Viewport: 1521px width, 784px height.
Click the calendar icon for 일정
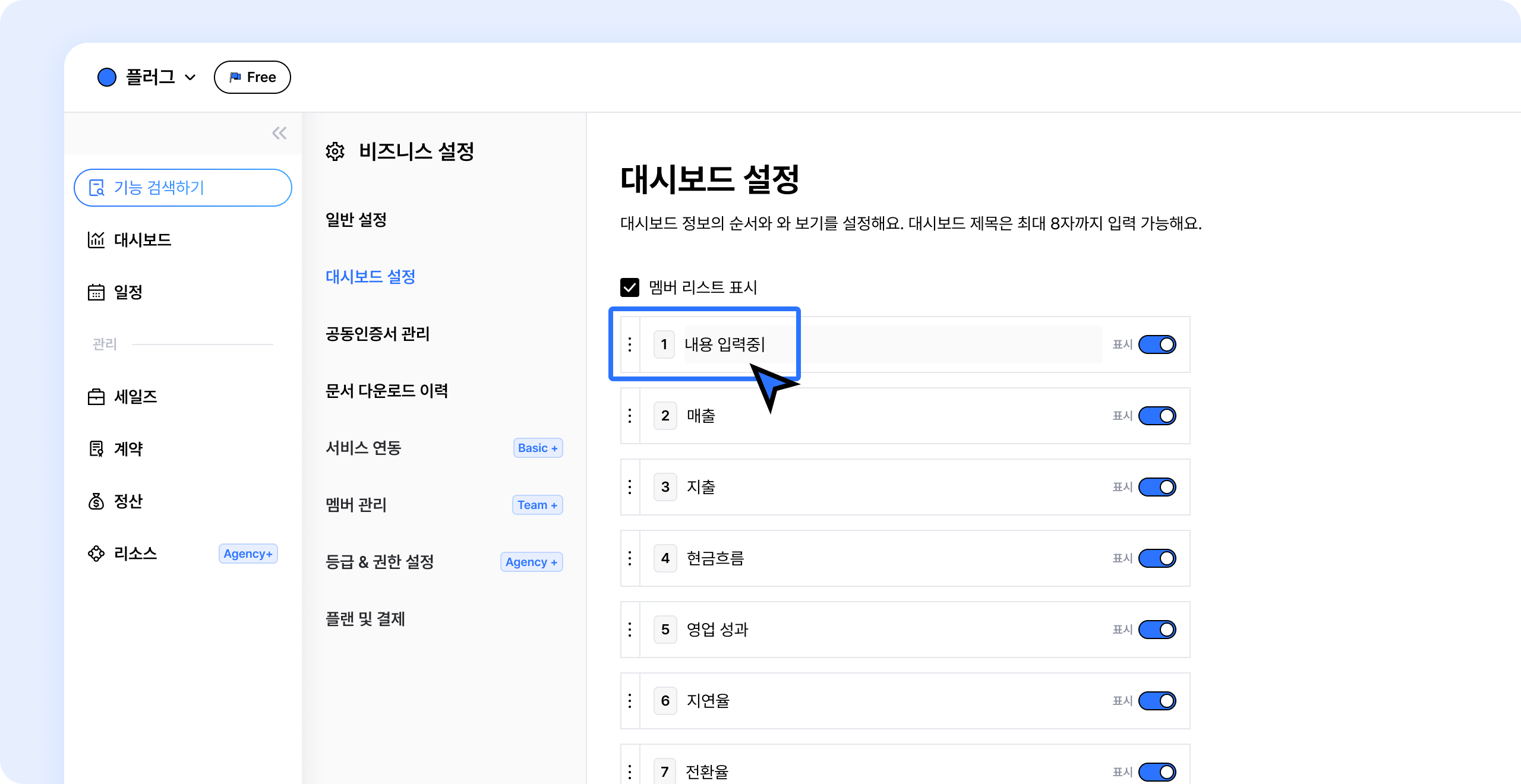(96, 292)
